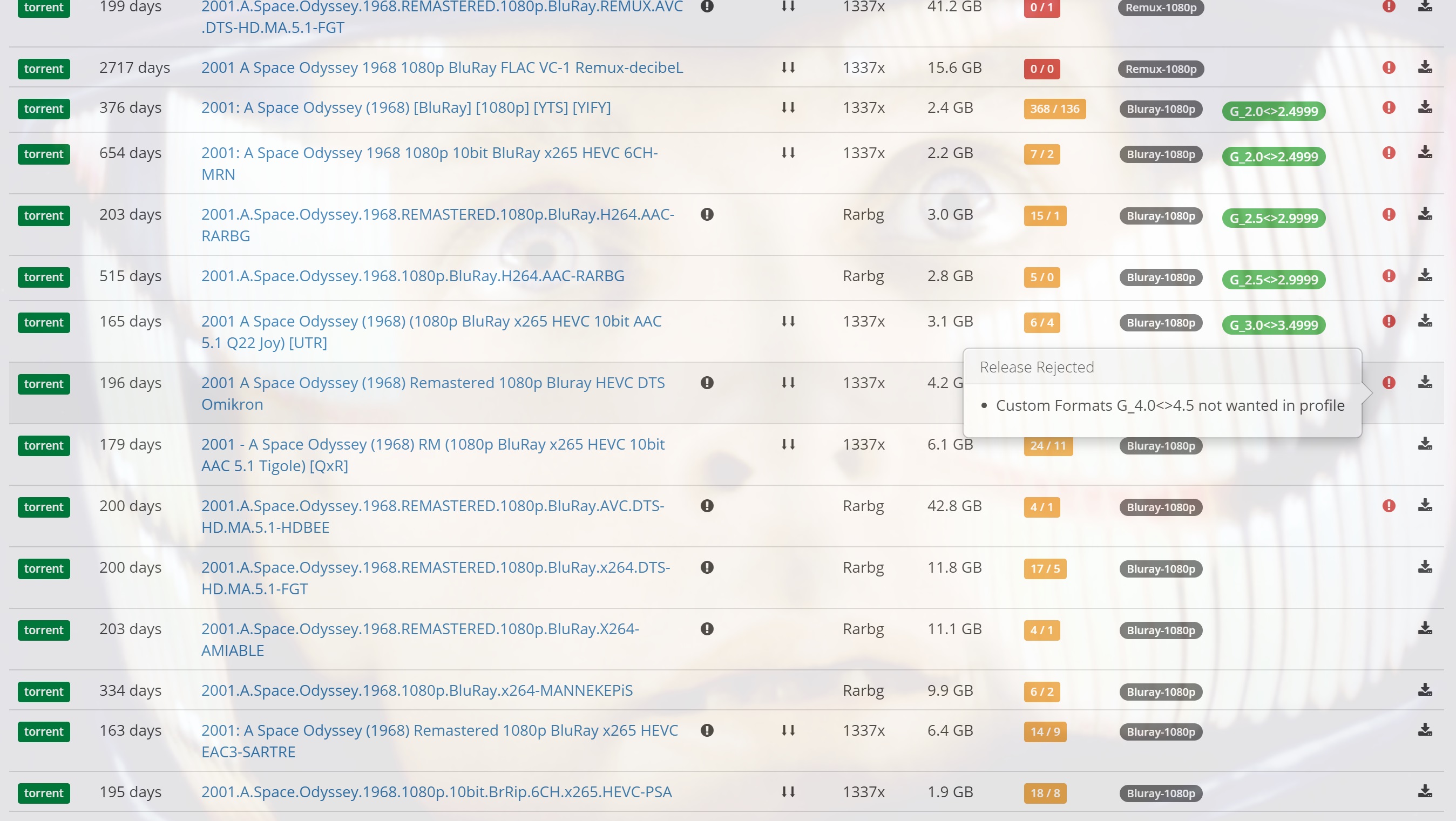Click the rejection icon on the MANNEKEPiS row

[1389, 690]
